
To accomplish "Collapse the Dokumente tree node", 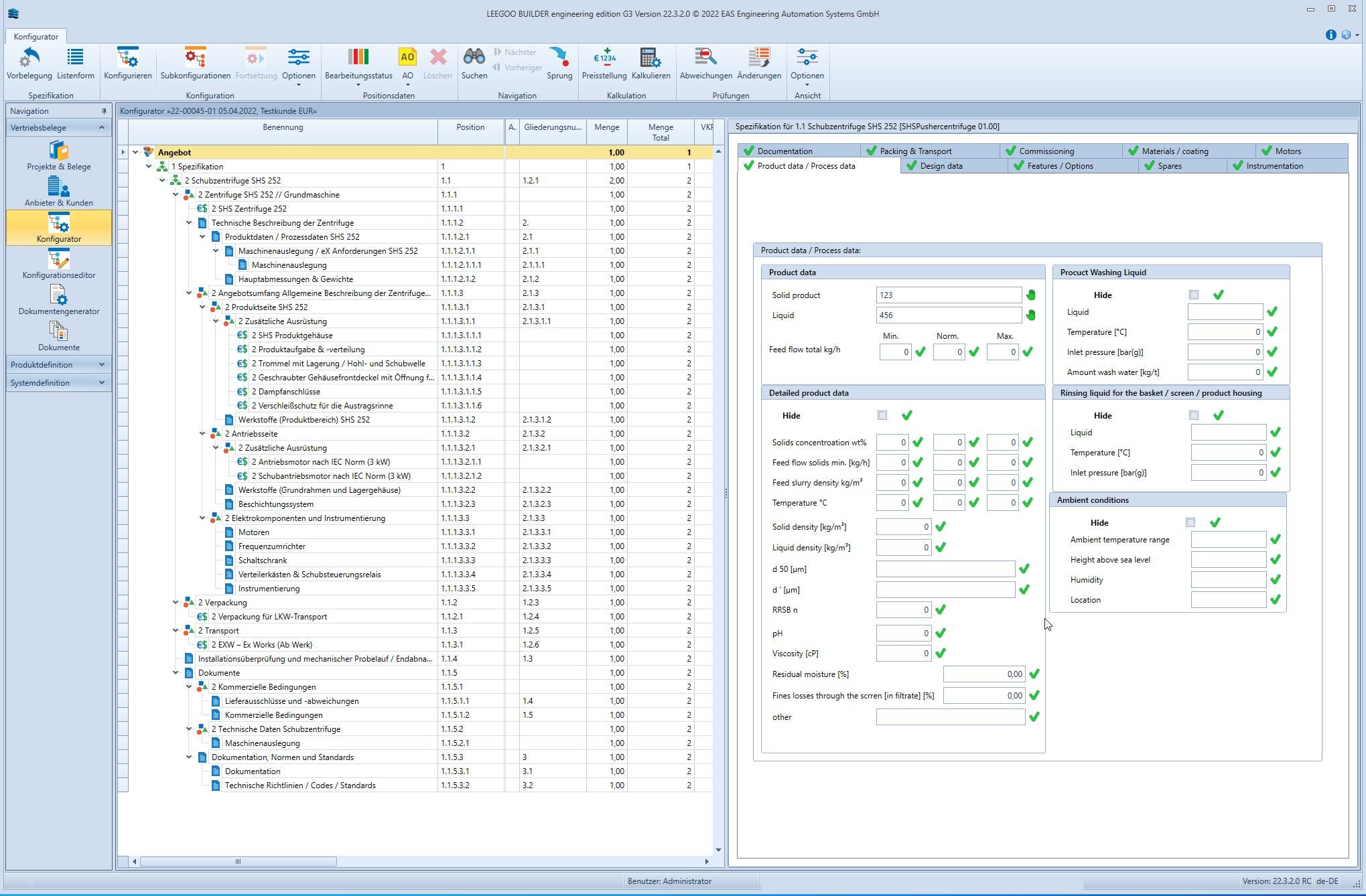I will pyautogui.click(x=176, y=673).
